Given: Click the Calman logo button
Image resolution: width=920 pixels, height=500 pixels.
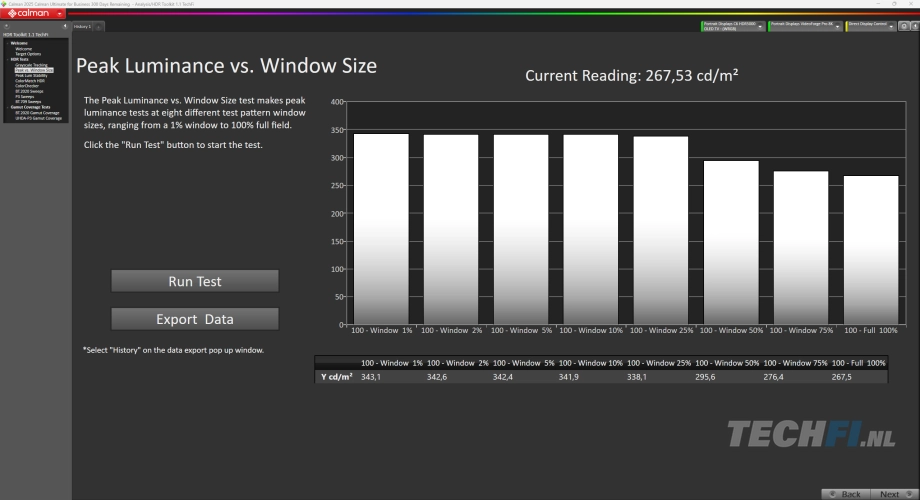Looking at the screenshot, I should point(26,13).
